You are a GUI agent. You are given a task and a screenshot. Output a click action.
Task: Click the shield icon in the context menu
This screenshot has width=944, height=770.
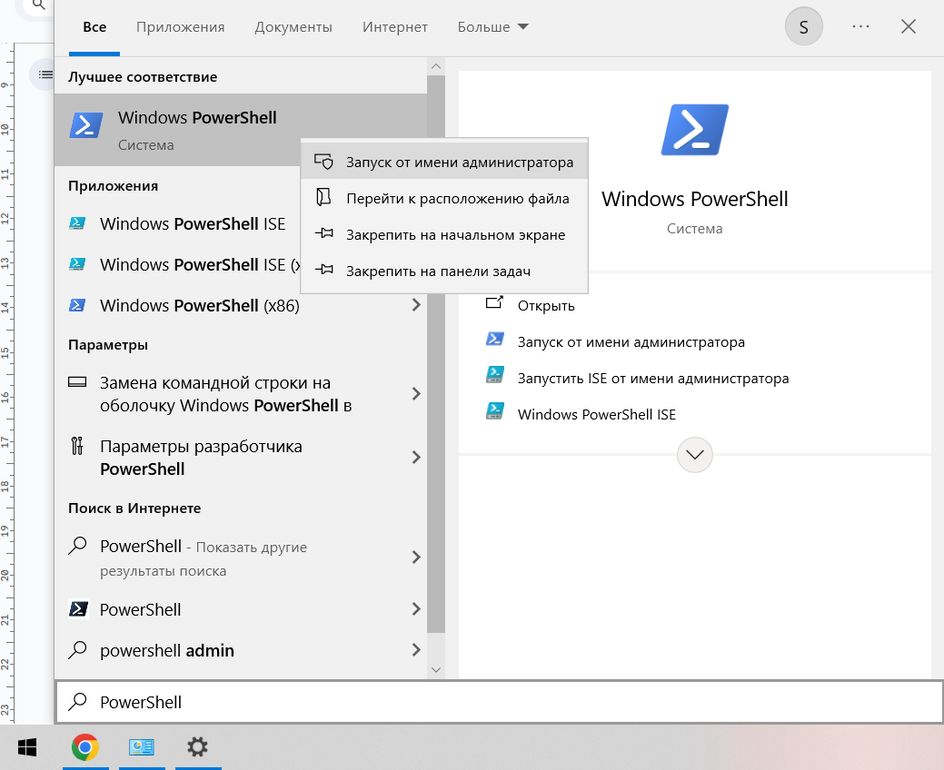pyautogui.click(x=324, y=161)
